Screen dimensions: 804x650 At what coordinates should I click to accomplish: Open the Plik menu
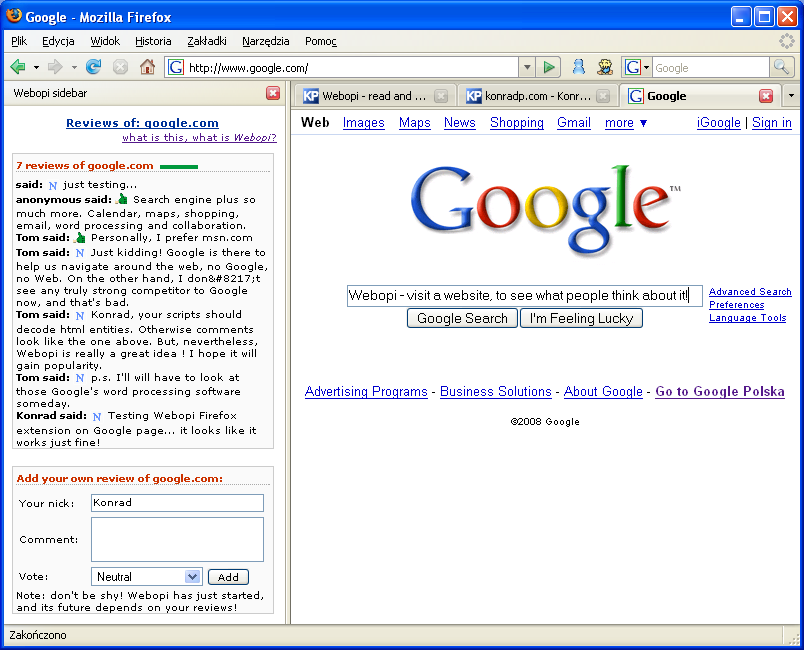click(x=19, y=41)
